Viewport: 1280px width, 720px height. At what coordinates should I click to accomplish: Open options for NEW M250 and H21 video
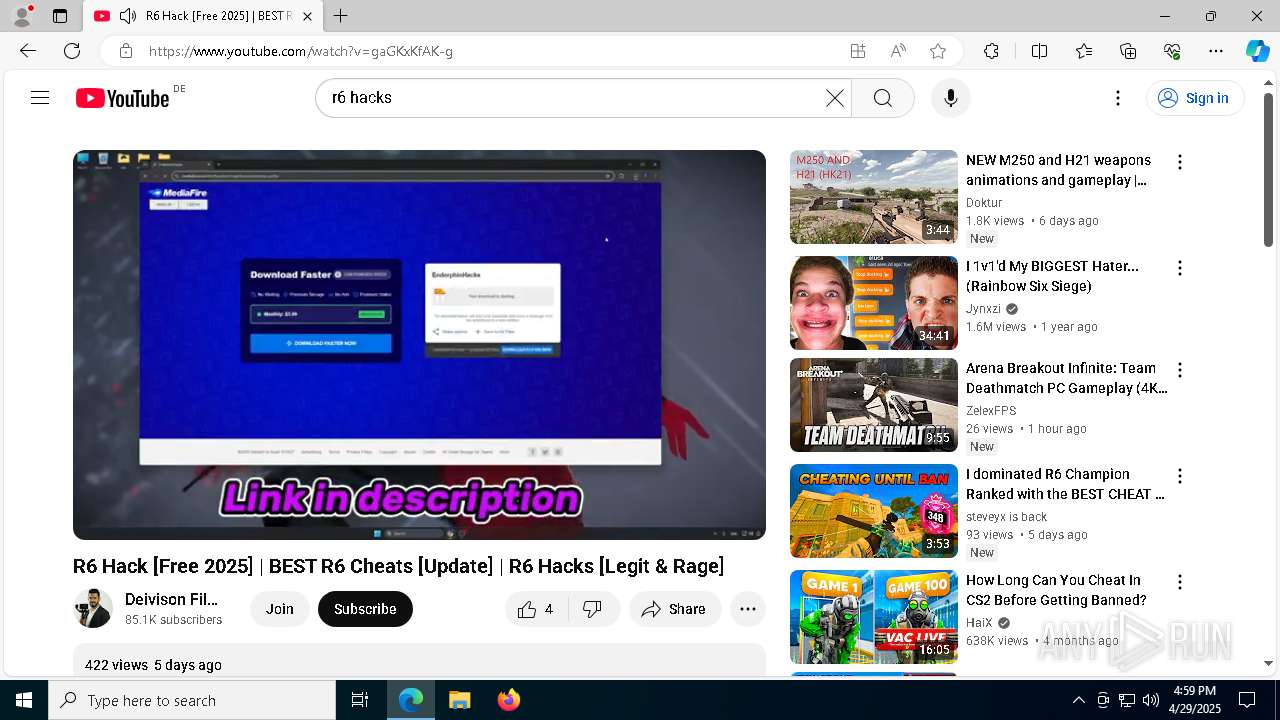click(1180, 162)
